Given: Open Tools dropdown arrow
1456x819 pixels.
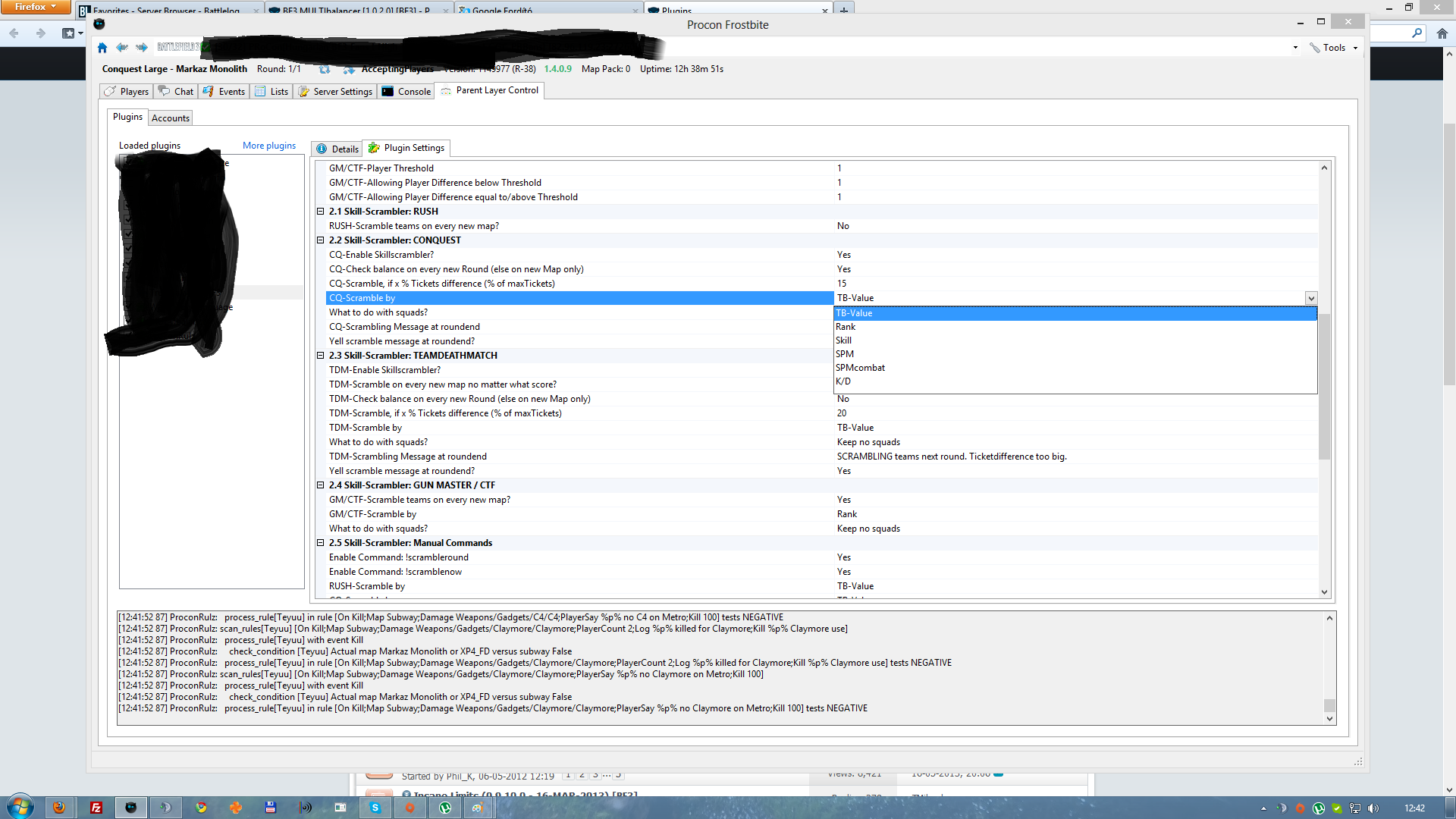Looking at the screenshot, I should [x=1355, y=48].
